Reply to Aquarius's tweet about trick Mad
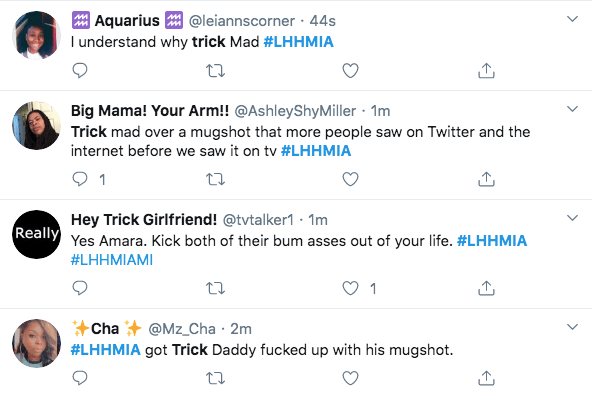The image size is (592, 396). (80, 70)
